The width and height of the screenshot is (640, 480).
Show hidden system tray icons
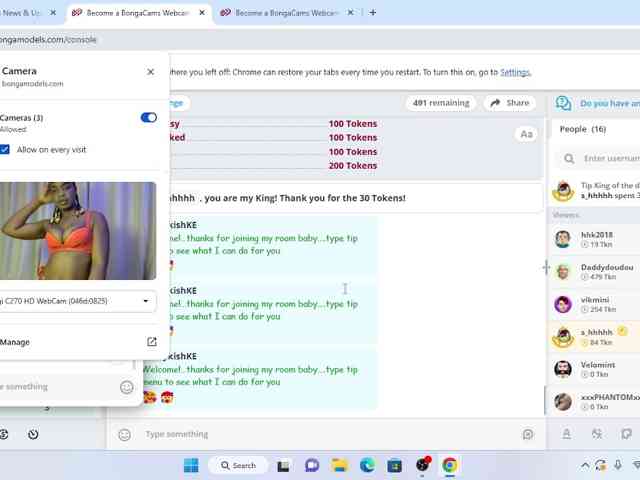point(585,465)
